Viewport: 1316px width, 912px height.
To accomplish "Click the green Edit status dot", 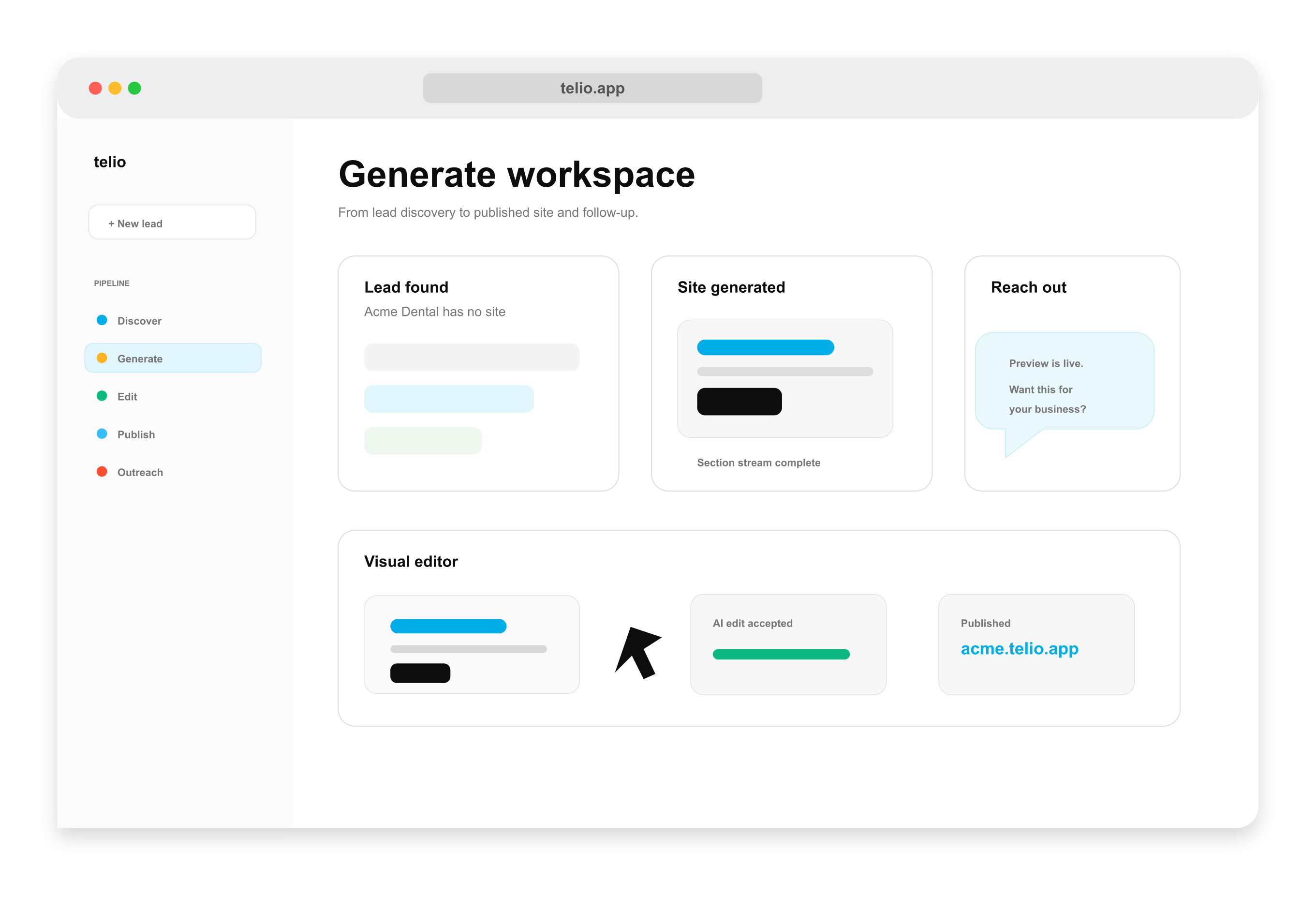I will (102, 395).
